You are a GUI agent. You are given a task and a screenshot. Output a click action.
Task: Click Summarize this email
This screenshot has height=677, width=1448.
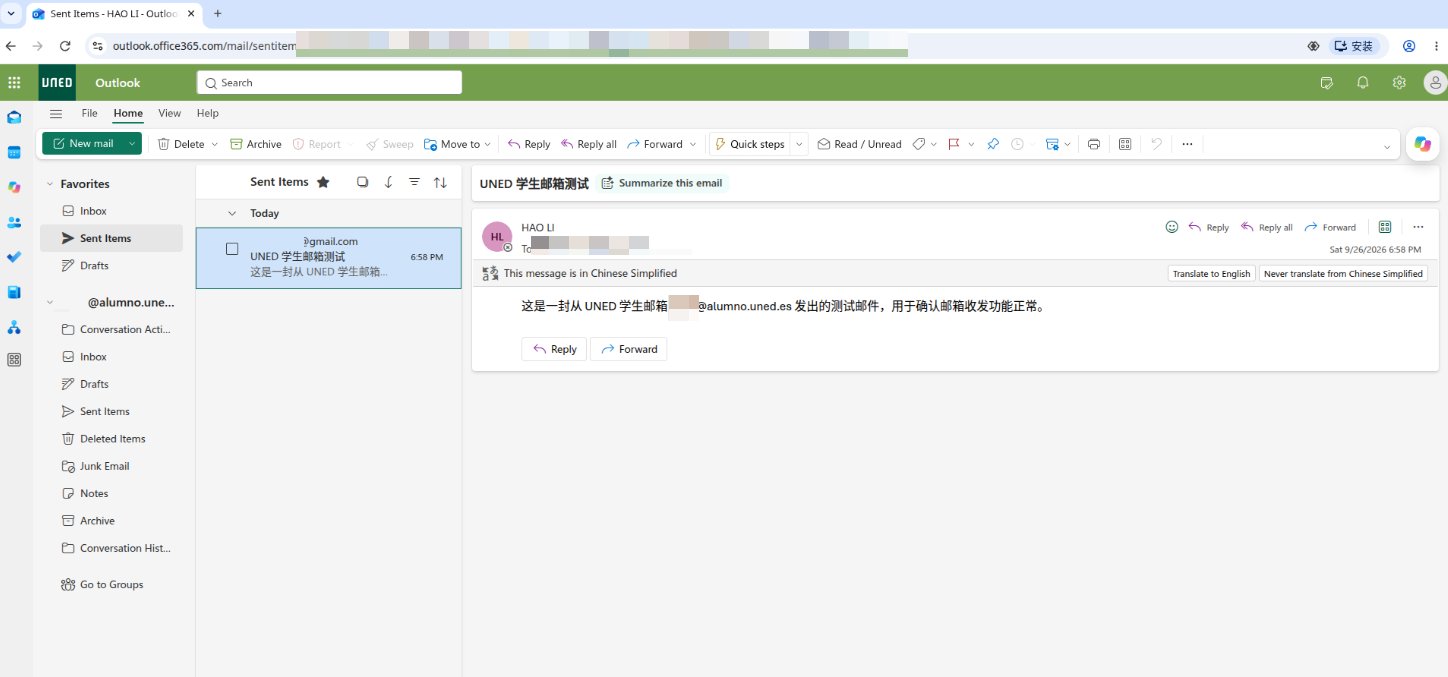662,183
